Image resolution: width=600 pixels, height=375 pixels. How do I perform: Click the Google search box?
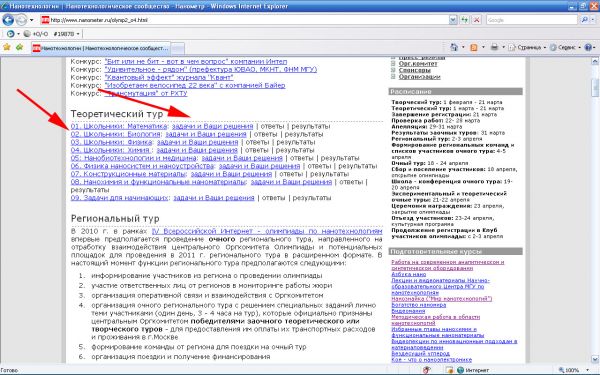[532, 20]
